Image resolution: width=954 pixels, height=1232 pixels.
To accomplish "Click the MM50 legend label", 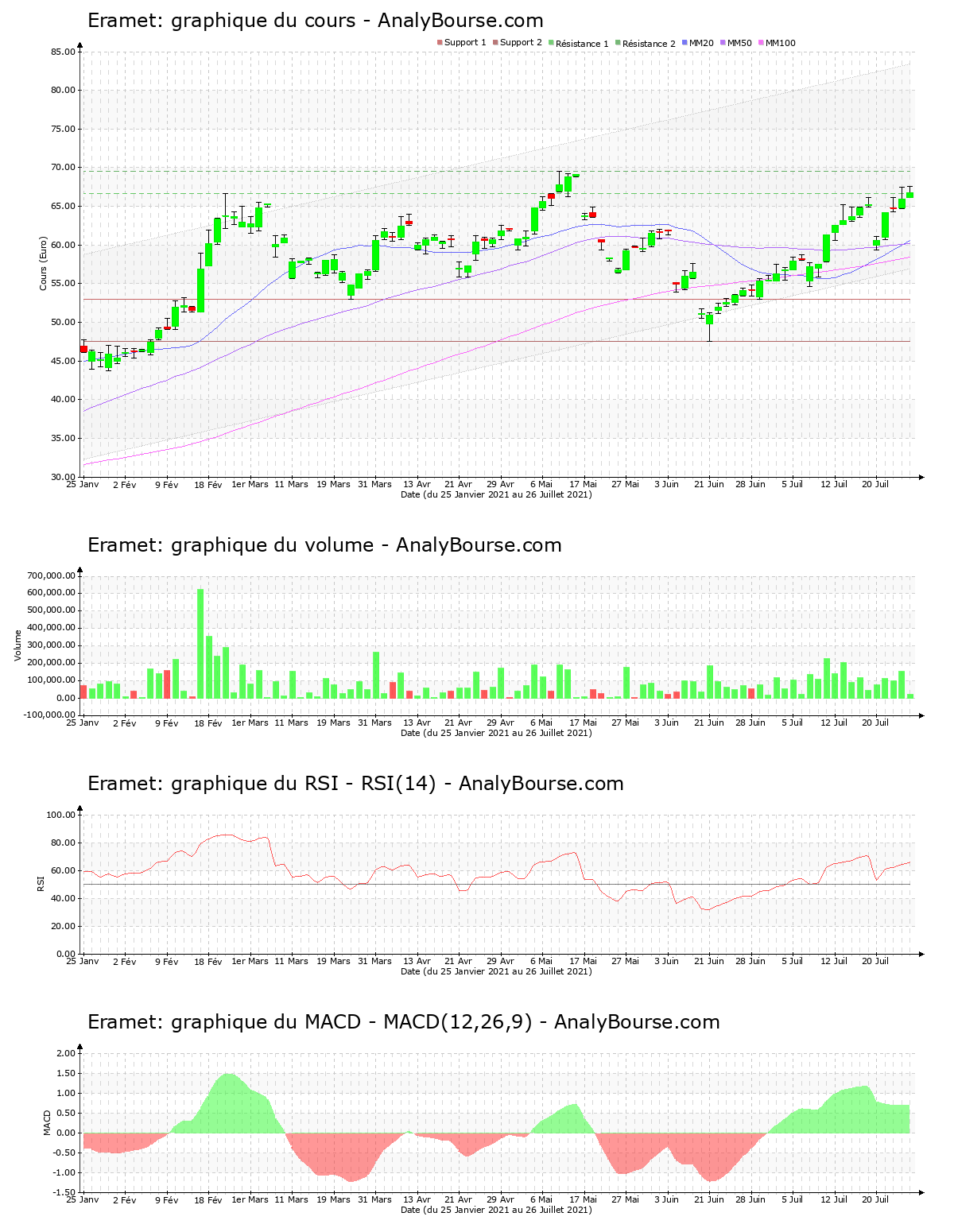I will 739,43.
